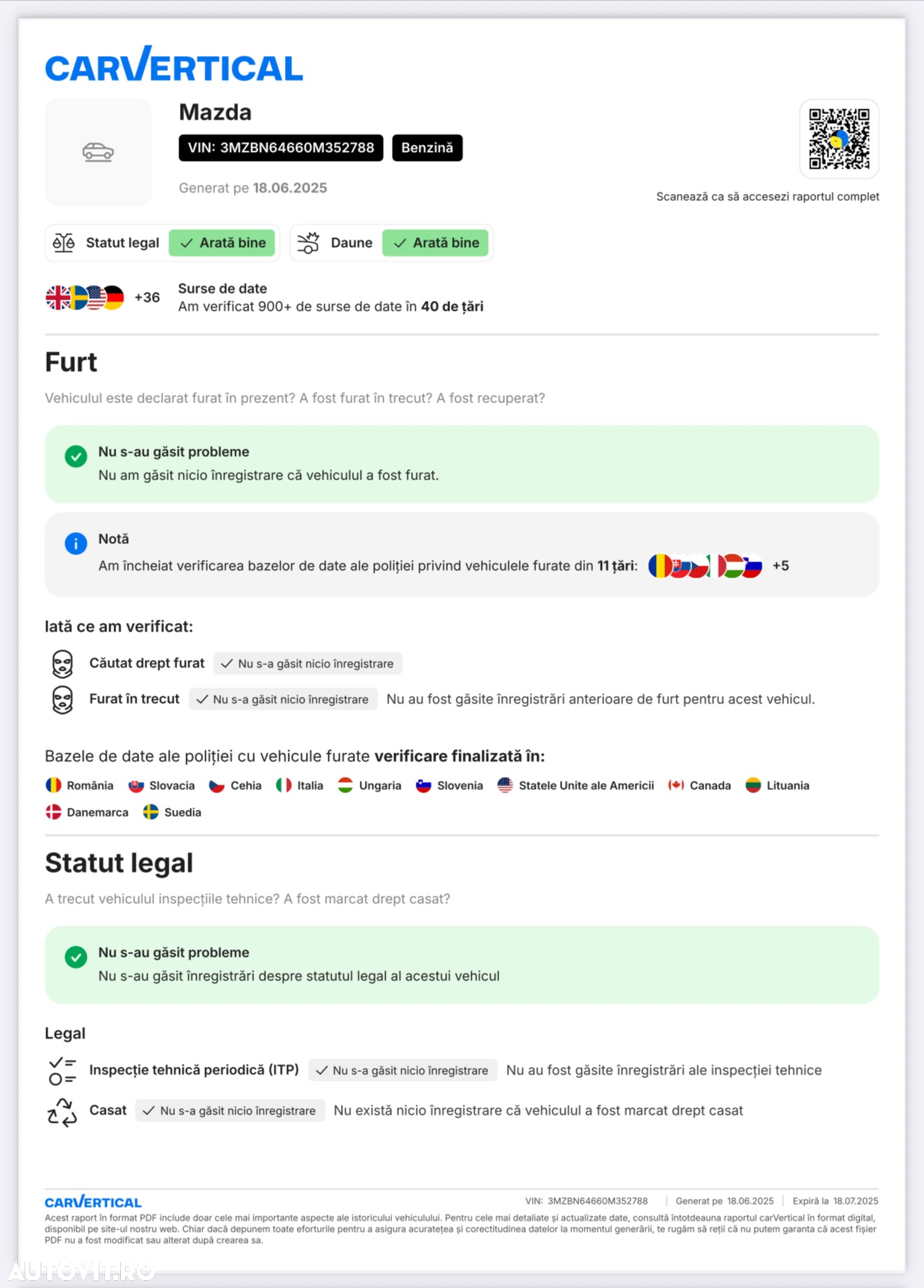This screenshot has width=924, height=1288.
Task: Click Arată bine badge next to Daune
Action: pos(435,243)
